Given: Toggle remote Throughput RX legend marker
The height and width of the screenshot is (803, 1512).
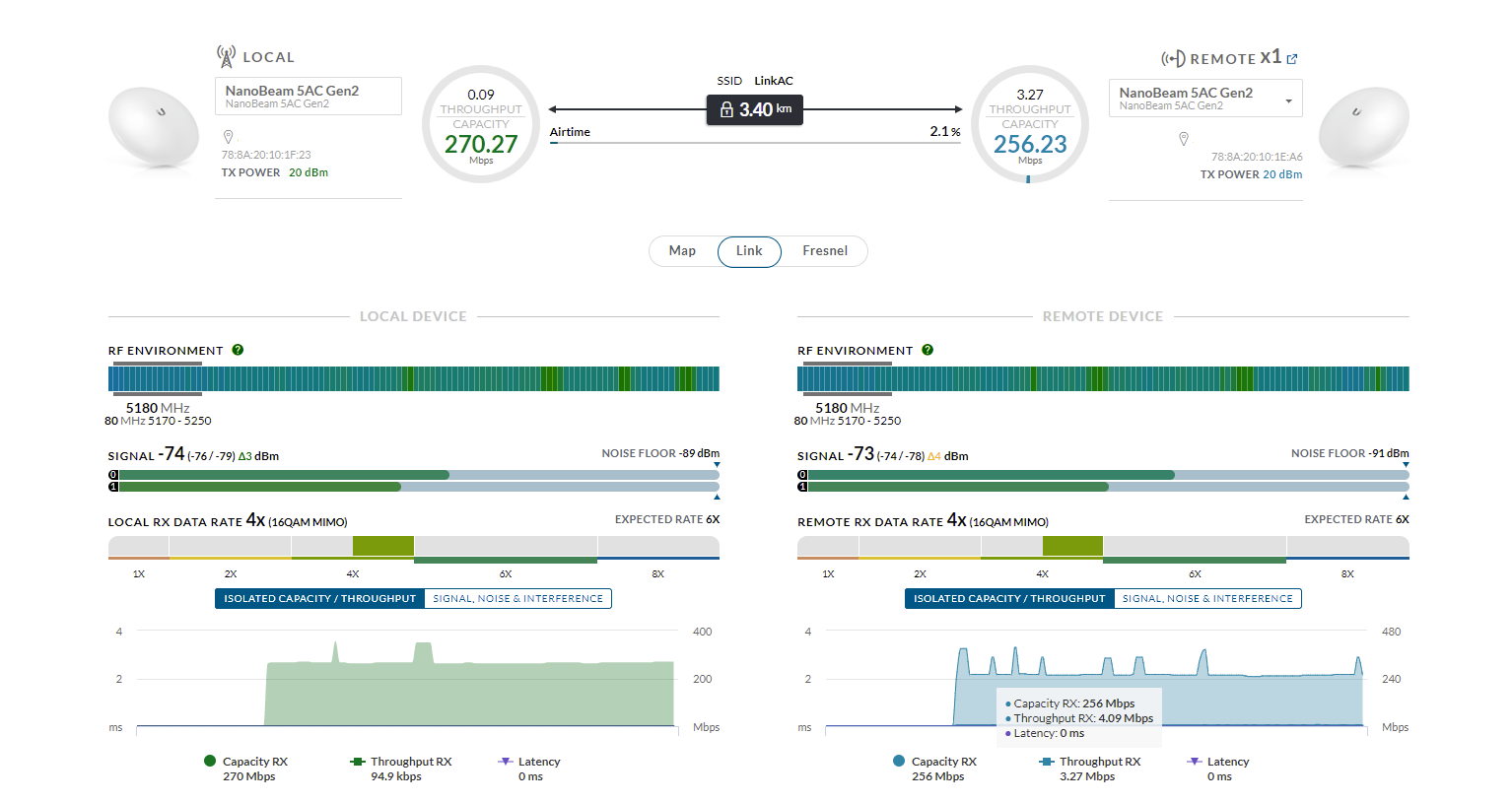Looking at the screenshot, I should coord(1047,762).
